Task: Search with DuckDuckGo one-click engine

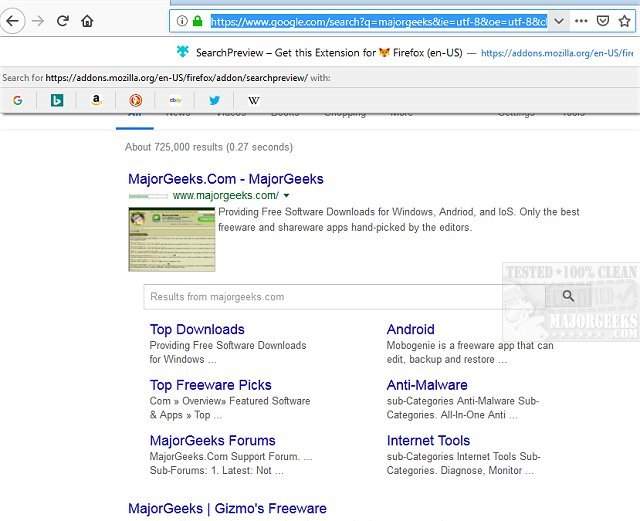Action: tap(136, 100)
